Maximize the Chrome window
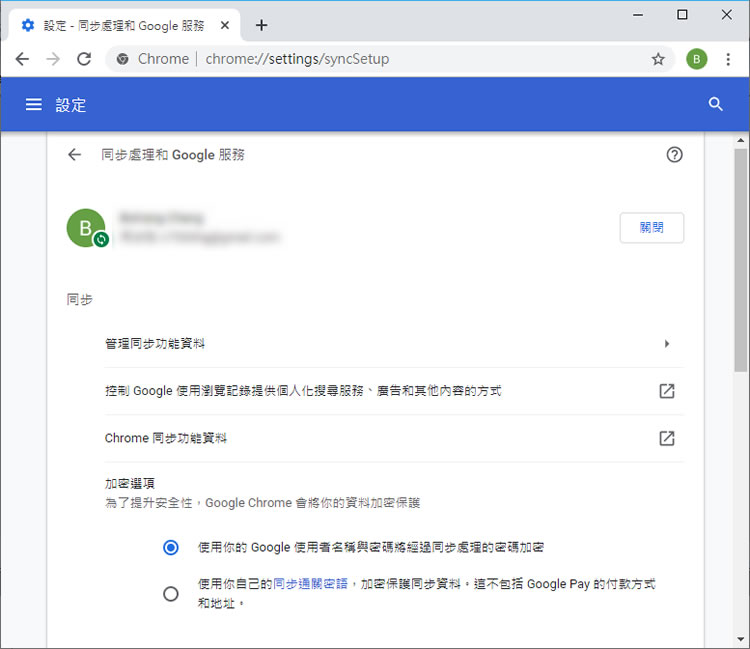The height and width of the screenshot is (649, 750). pyautogui.click(x=682, y=15)
